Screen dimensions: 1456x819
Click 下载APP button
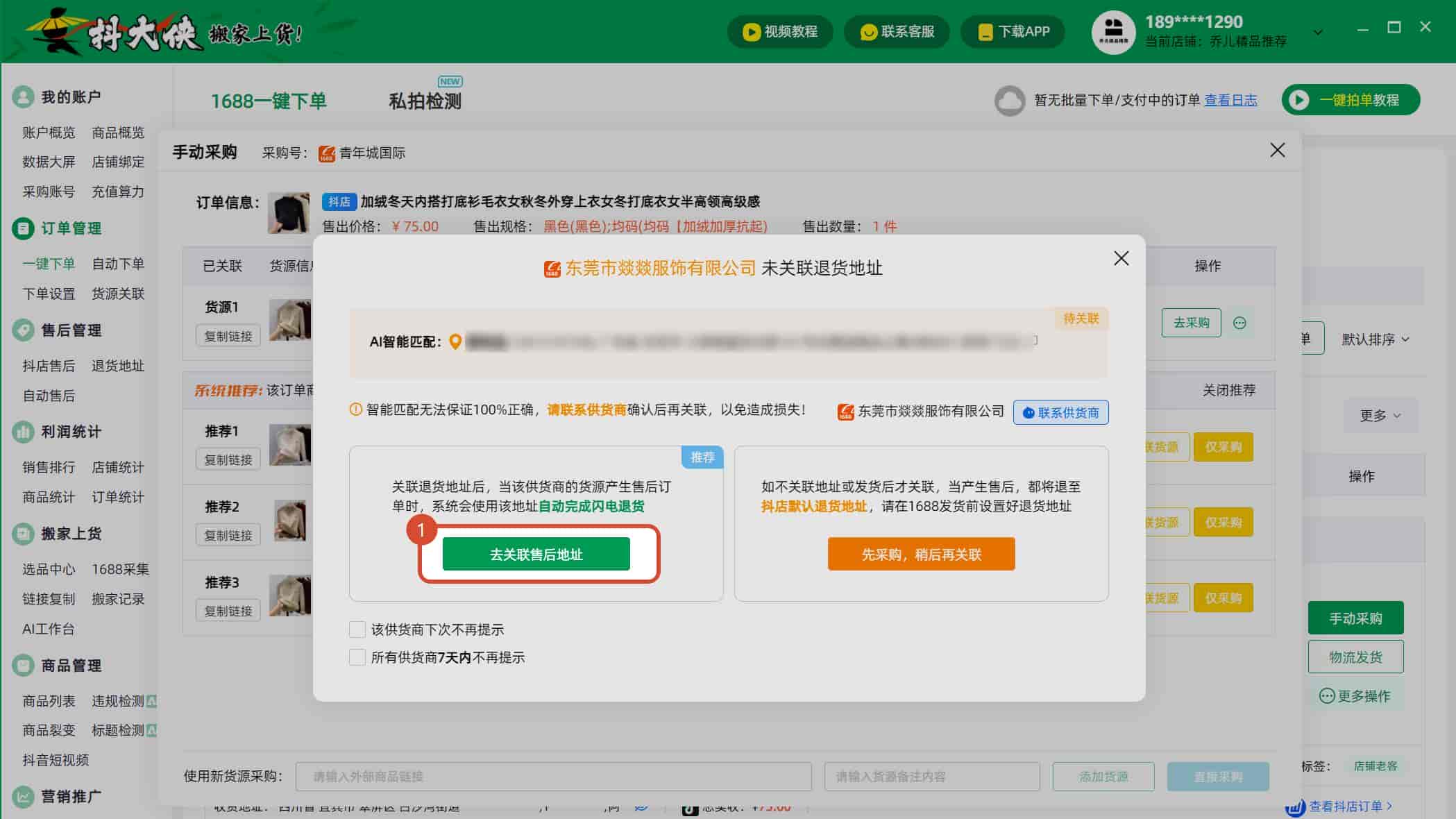[1013, 31]
